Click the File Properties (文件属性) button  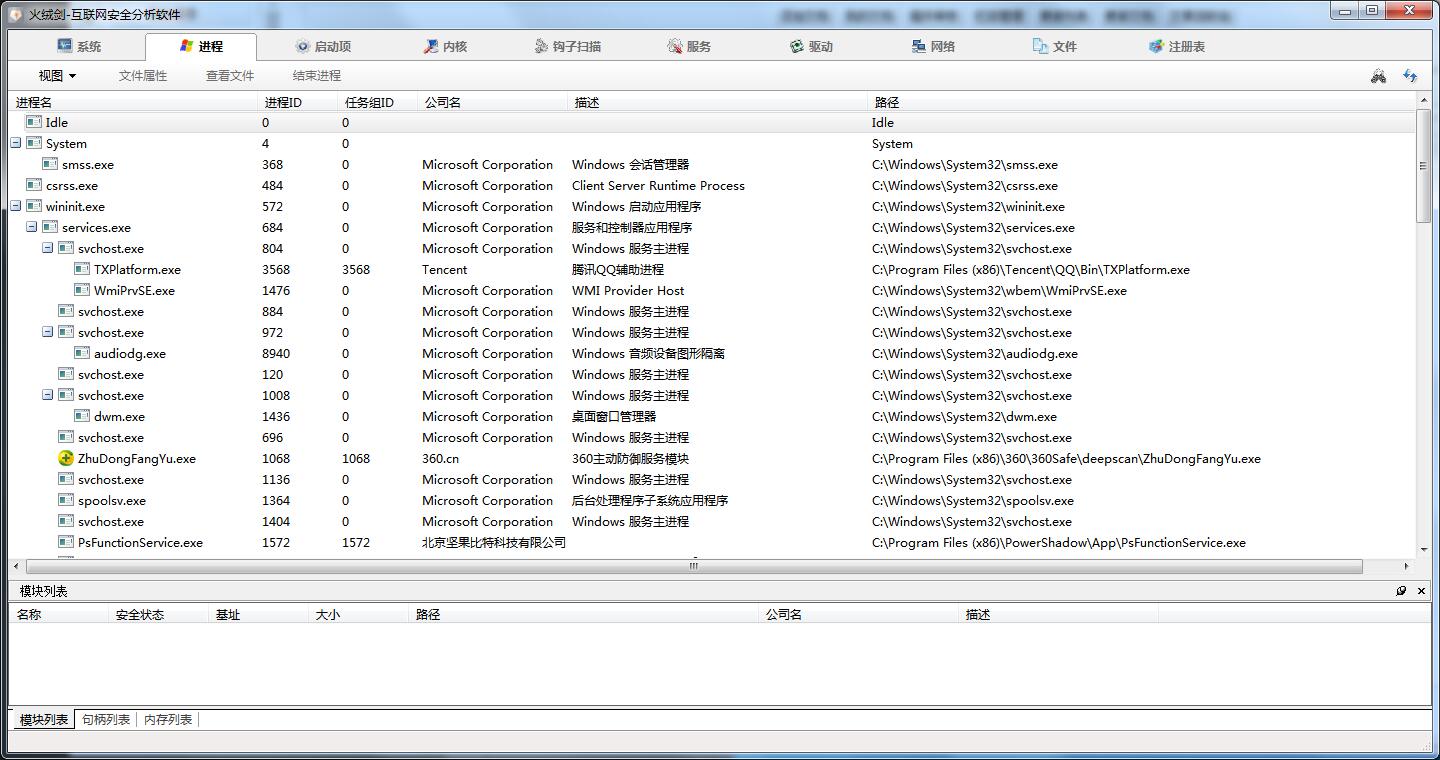coord(143,76)
